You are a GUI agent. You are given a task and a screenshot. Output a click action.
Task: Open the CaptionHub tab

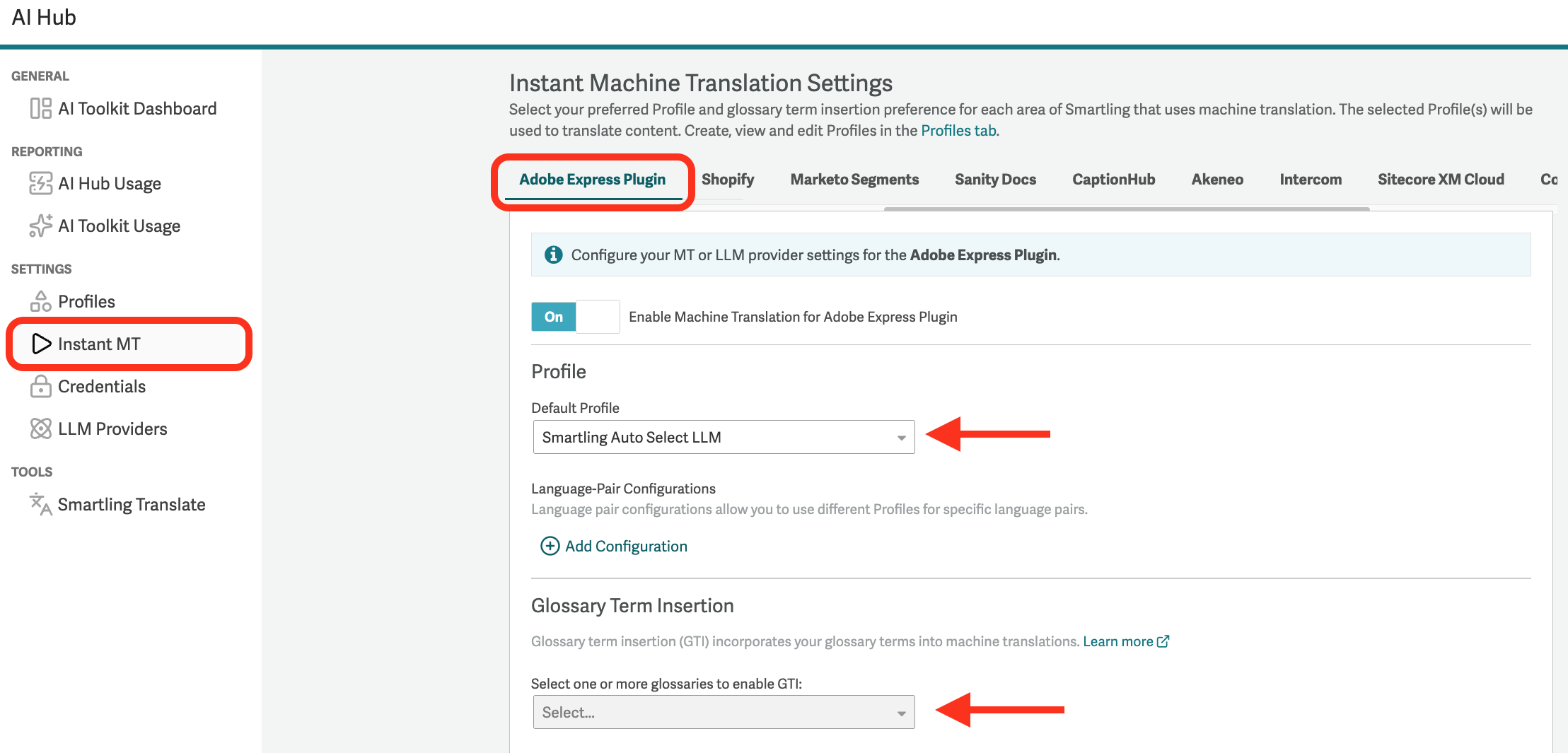point(1113,180)
